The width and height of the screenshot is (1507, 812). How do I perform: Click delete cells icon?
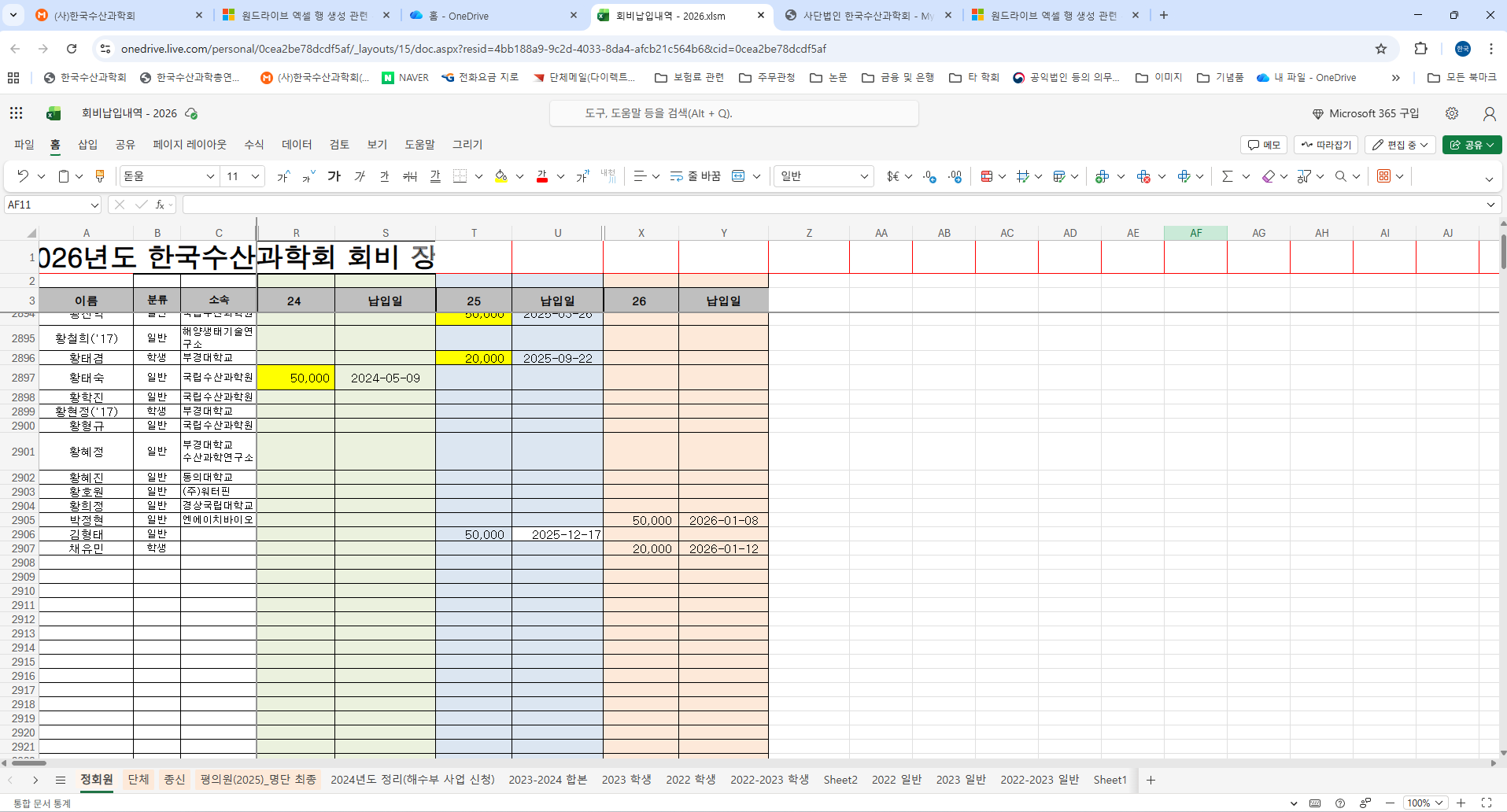1143,176
